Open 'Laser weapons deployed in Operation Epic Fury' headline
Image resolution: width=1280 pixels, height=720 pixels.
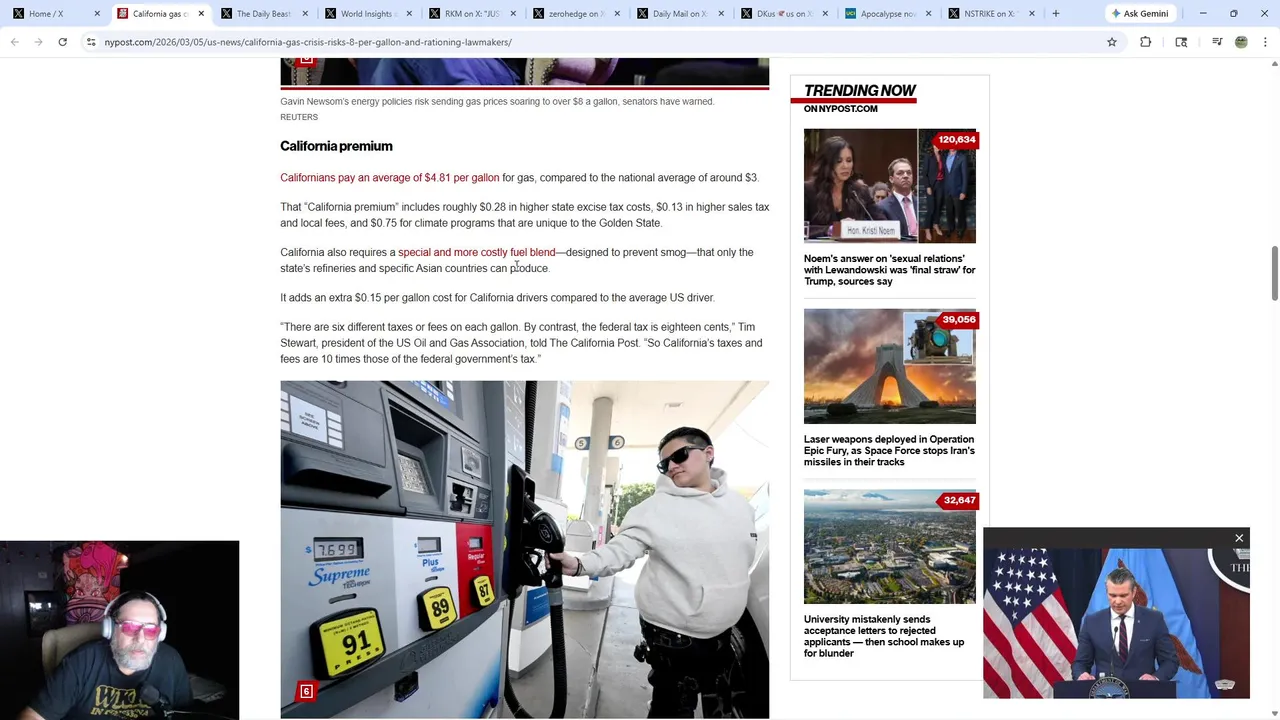coord(889,451)
